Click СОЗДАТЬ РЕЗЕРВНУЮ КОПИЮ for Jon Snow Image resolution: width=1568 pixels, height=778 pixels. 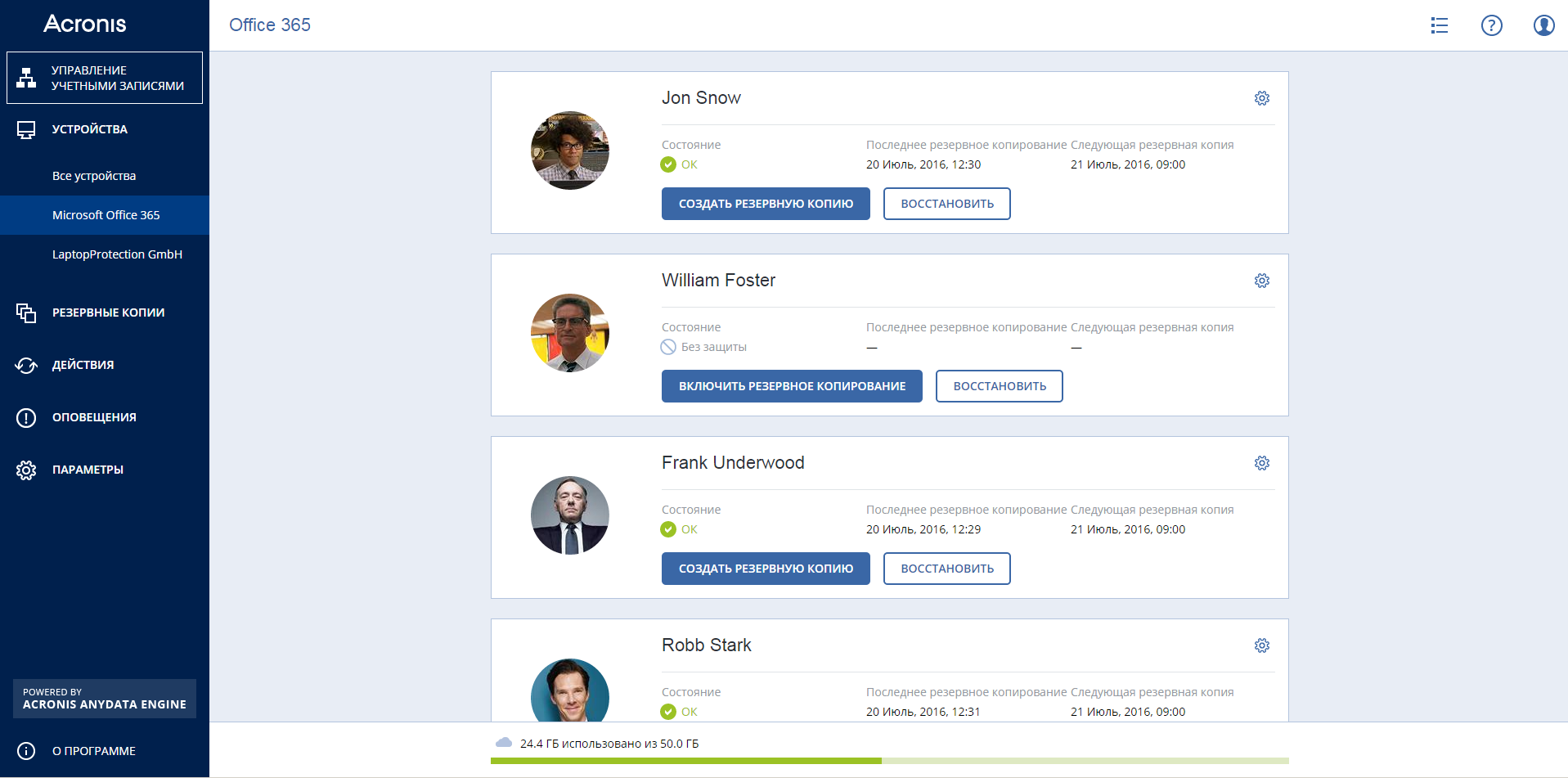point(766,204)
